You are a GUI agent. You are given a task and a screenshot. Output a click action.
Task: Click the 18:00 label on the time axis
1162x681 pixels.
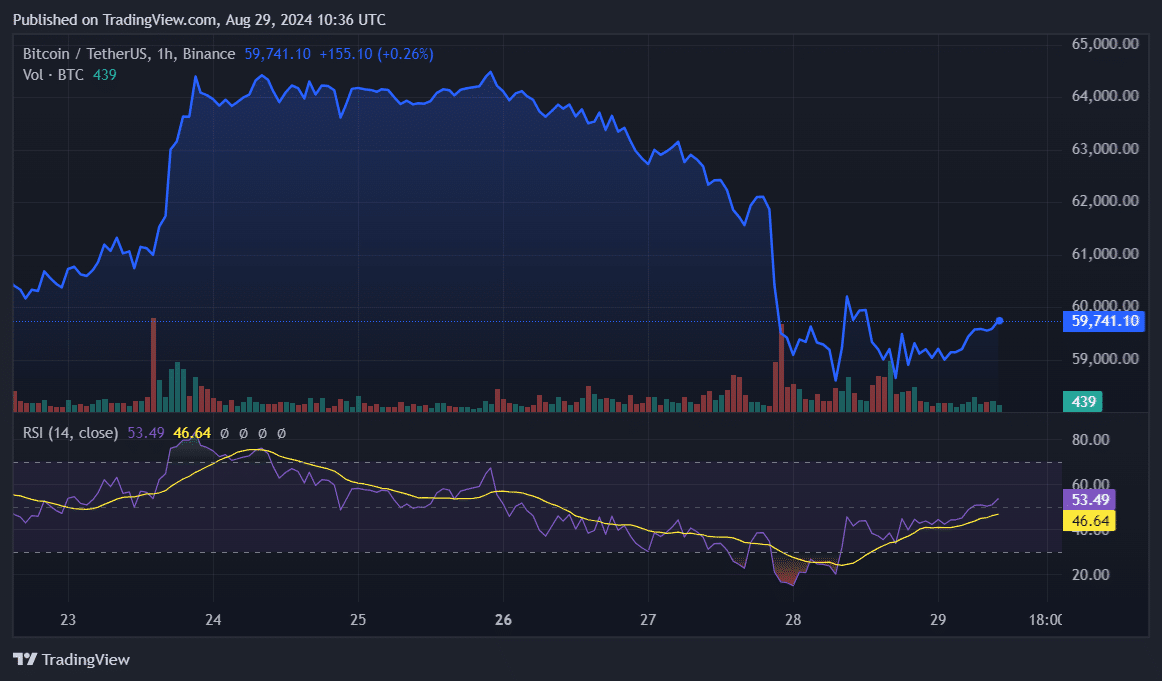pyautogui.click(x=1046, y=620)
